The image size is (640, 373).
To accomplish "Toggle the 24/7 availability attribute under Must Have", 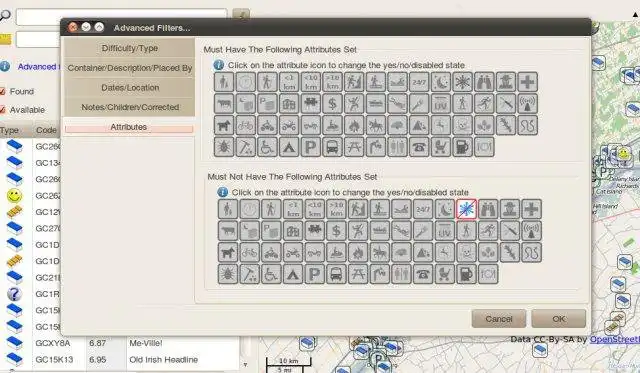I will pos(419,82).
